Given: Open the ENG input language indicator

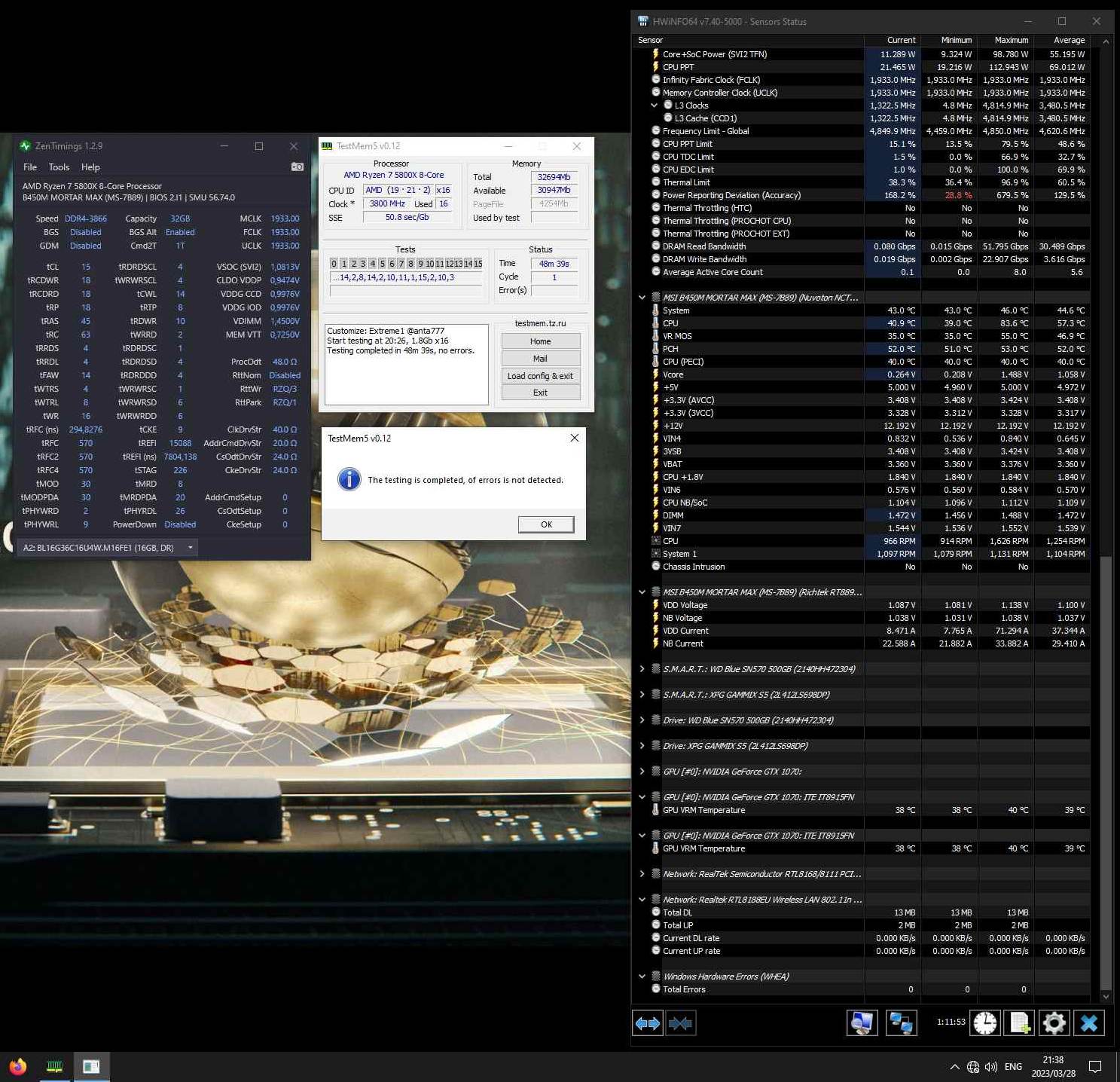Looking at the screenshot, I should (x=1013, y=1066).
